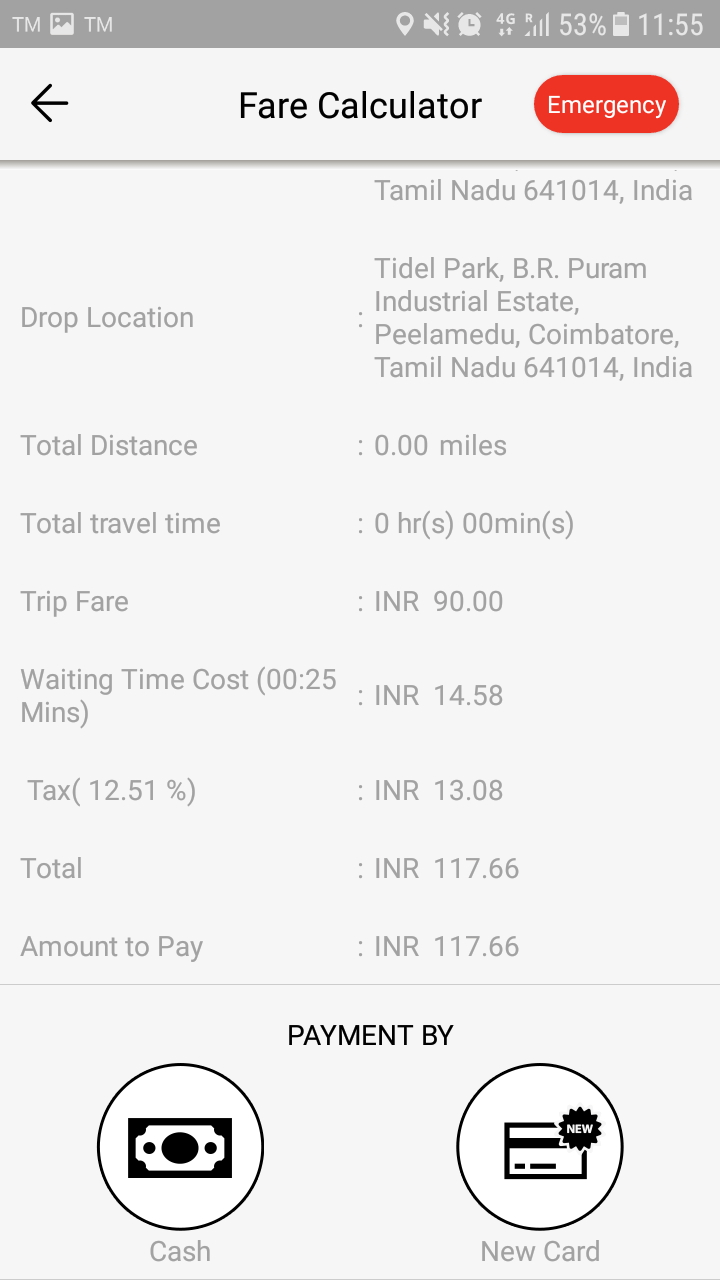Open the location icon in status bar
Viewport: 720px width, 1280px height.
(x=404, y=24)
